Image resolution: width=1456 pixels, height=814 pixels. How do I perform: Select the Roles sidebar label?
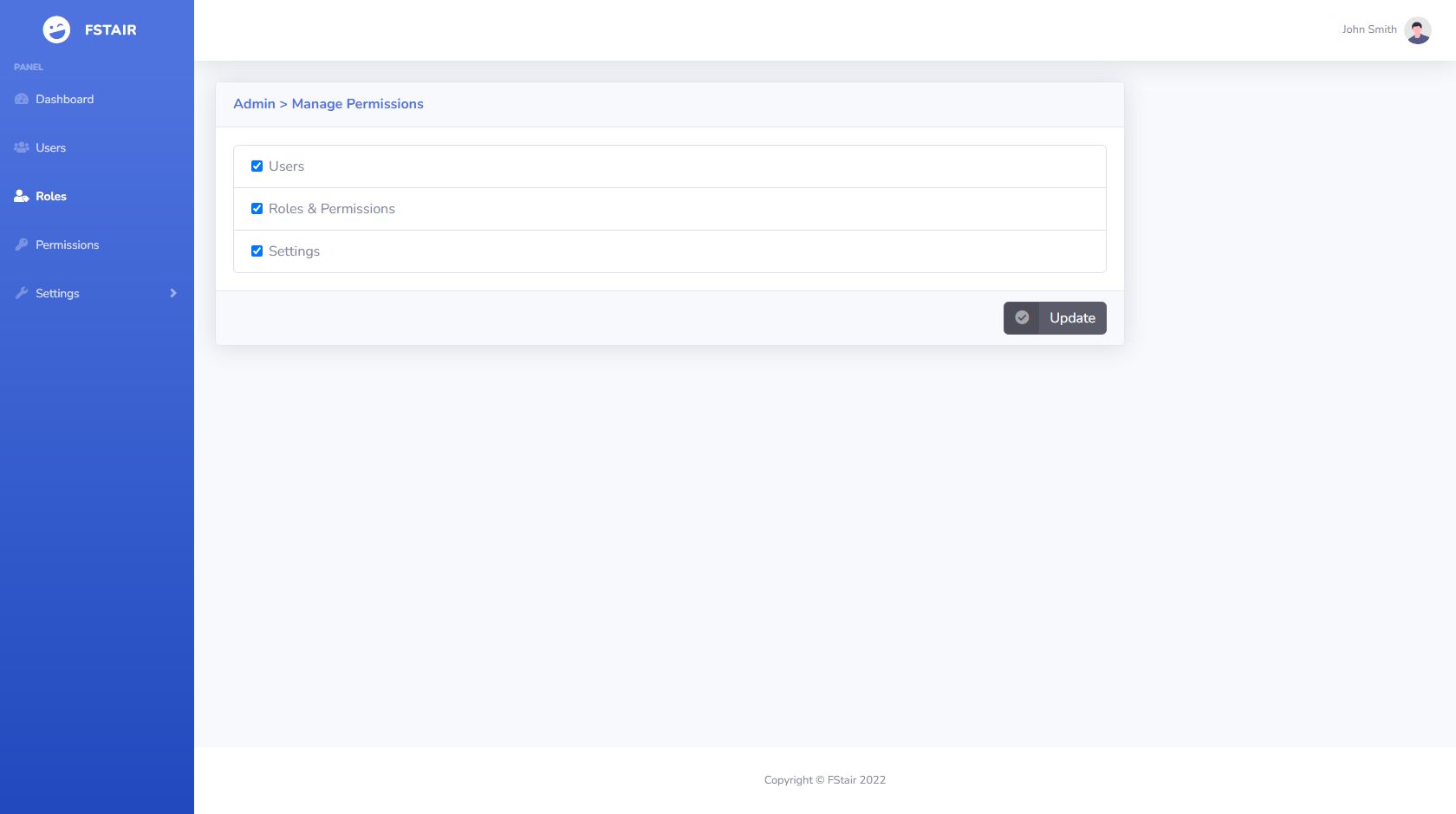51,197
